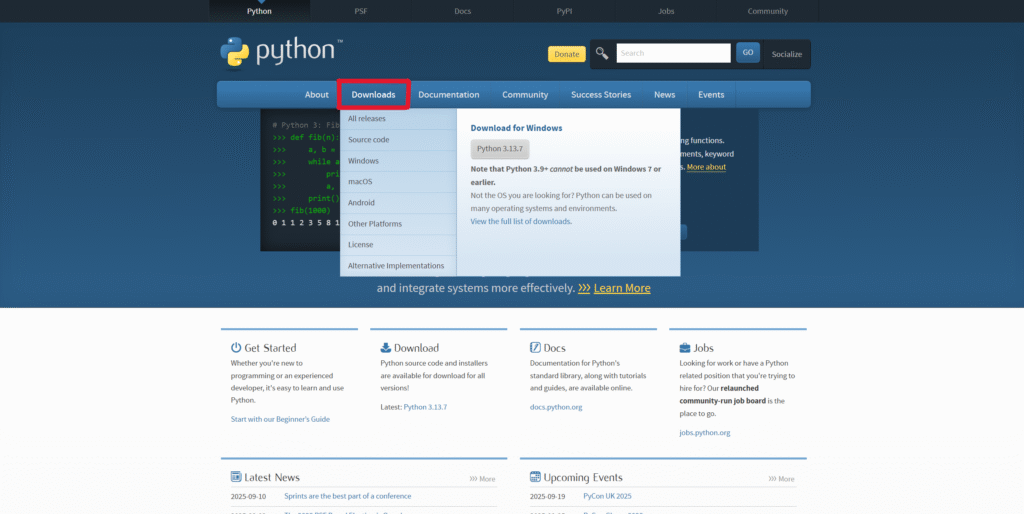Screen dimensions: 1024x514
Task: Expand the Documentation nav menu
Action: pos(448,95)
